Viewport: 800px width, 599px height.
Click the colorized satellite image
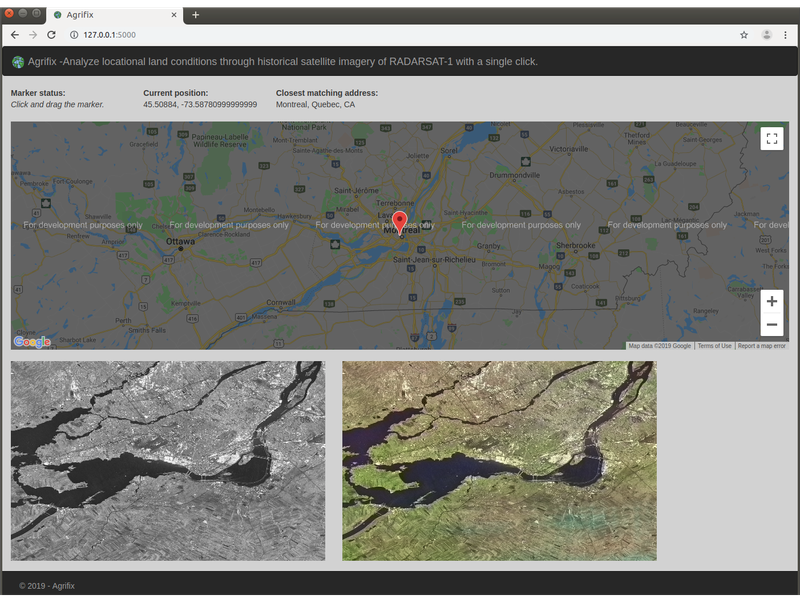point(499,460)
